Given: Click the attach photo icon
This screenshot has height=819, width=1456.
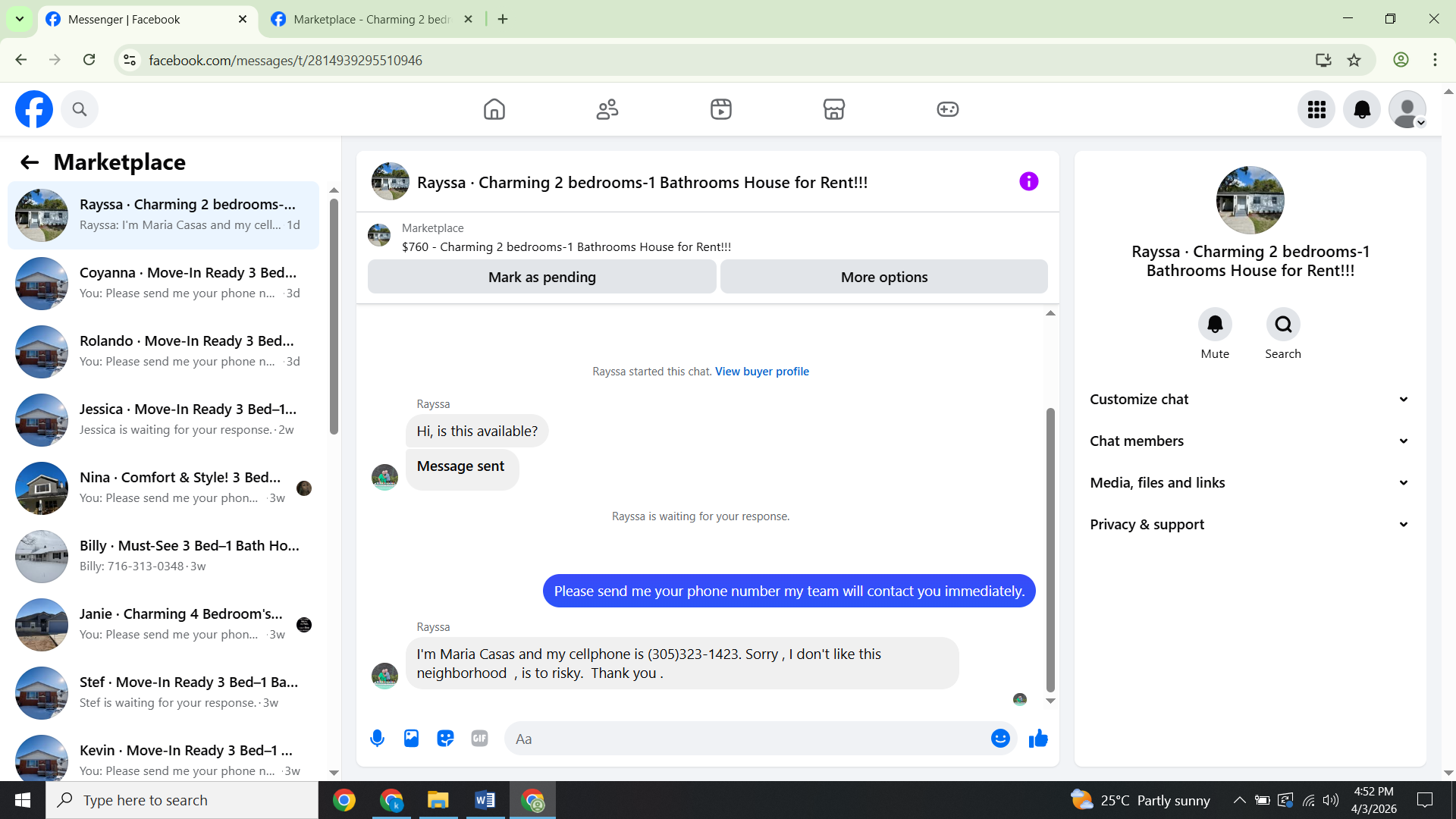Looking at the screenshot, I should [411, 739].
